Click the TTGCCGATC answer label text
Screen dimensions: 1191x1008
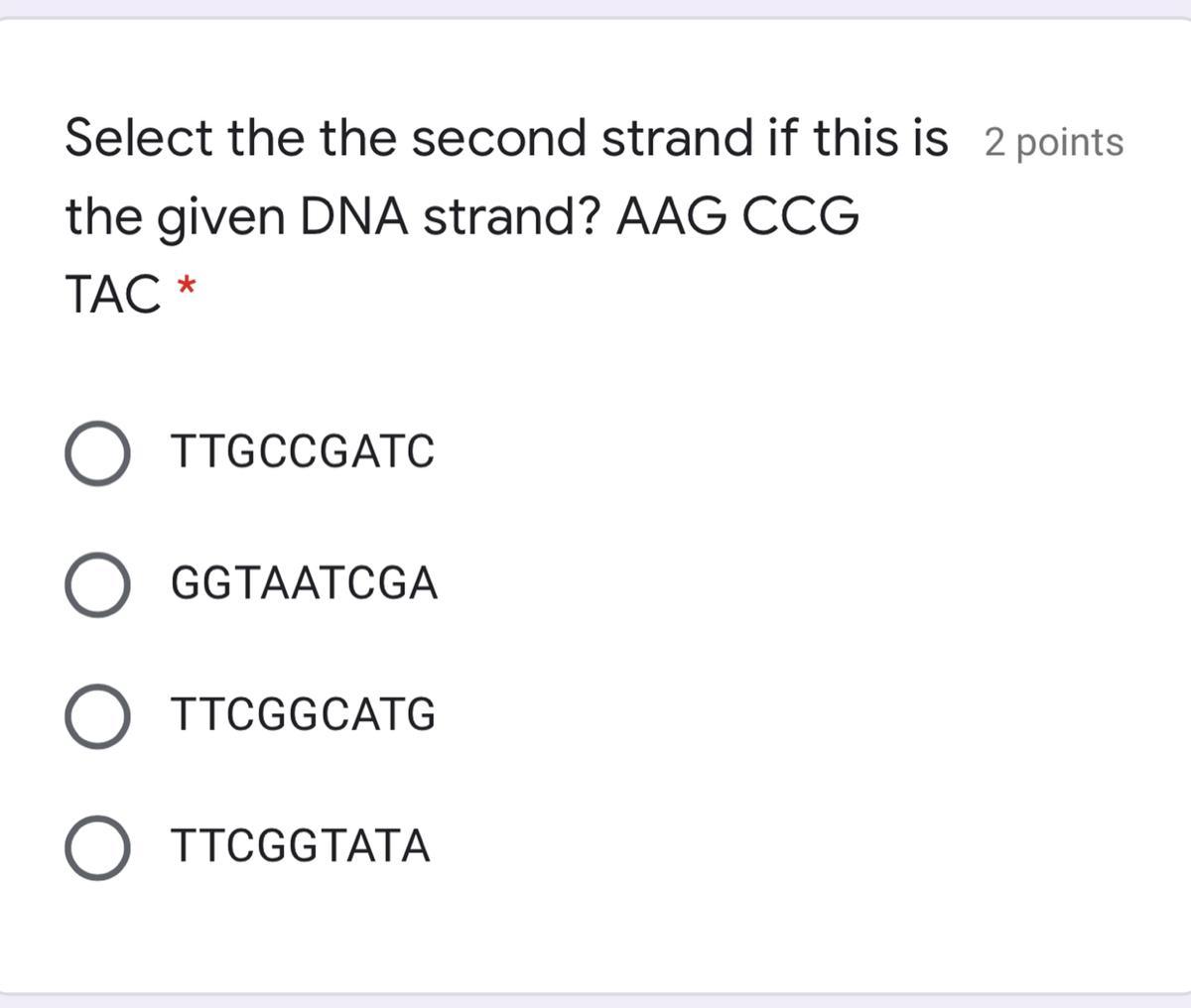[x=303, y=452]
